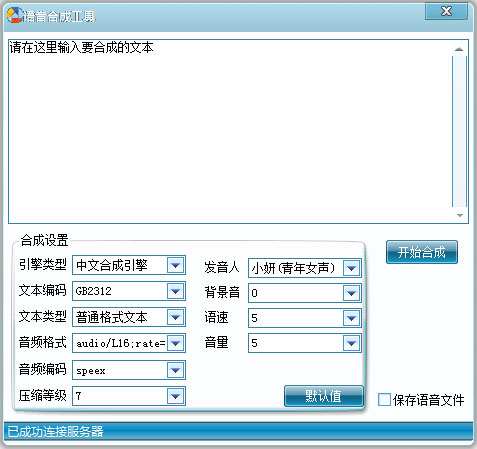This screenshot has height=449, width=477.
Task: Expand the 压缩等级 dropdown
Action: pyautogui.click(x=176, y=396)
